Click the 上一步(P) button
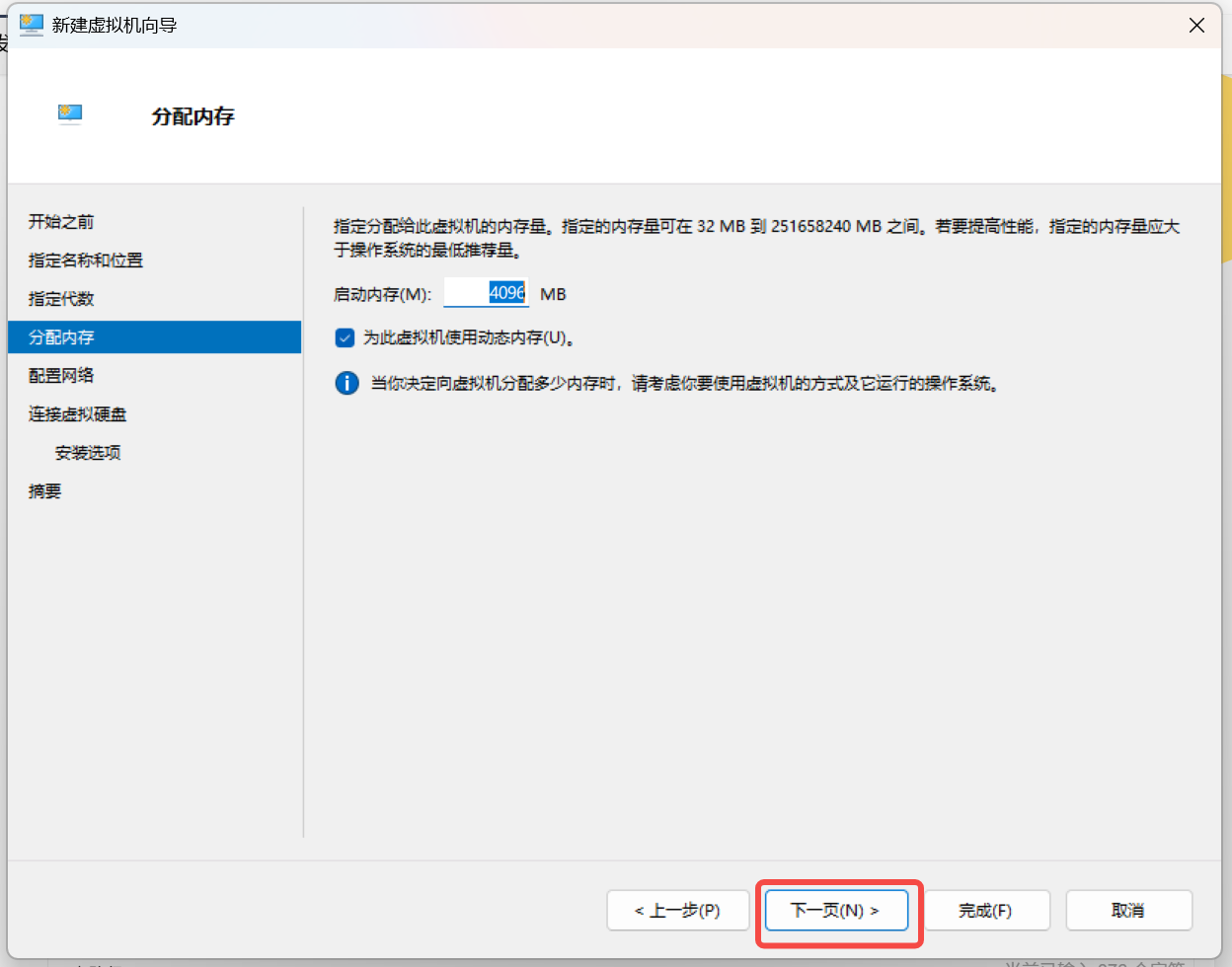The height and width of the screenshot is (967, 1232). 677,910
